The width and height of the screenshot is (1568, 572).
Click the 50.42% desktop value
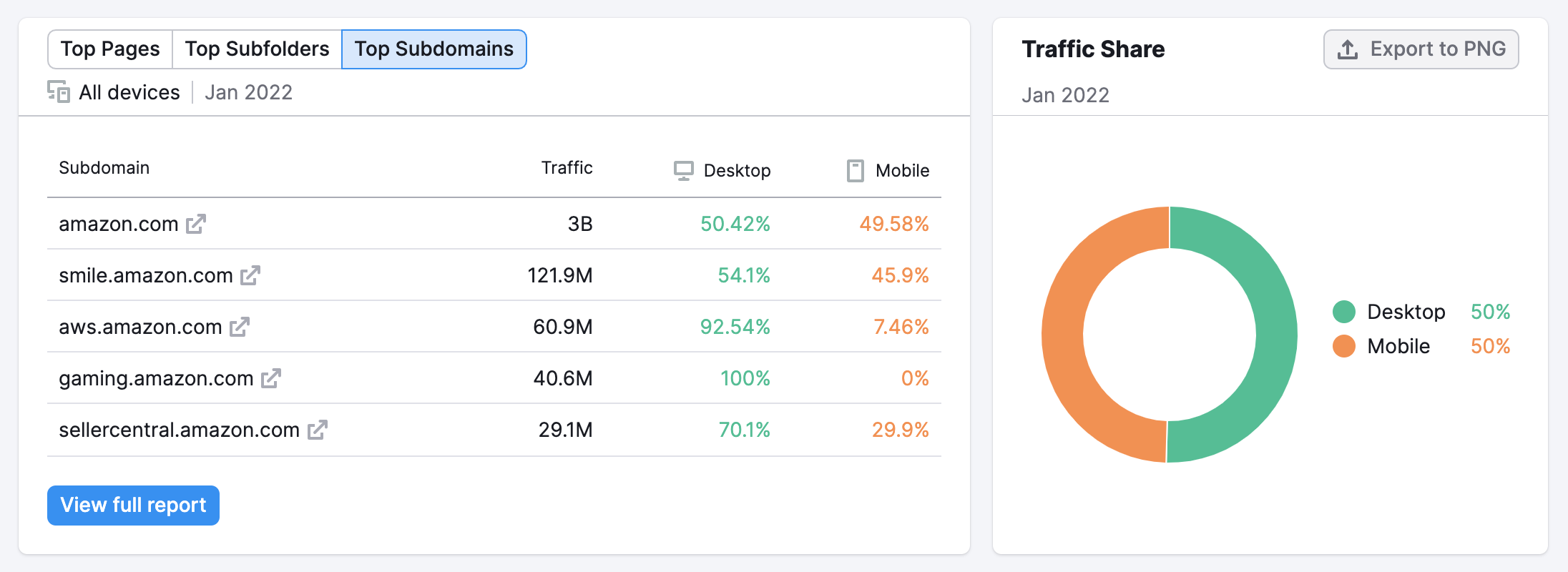735,224
